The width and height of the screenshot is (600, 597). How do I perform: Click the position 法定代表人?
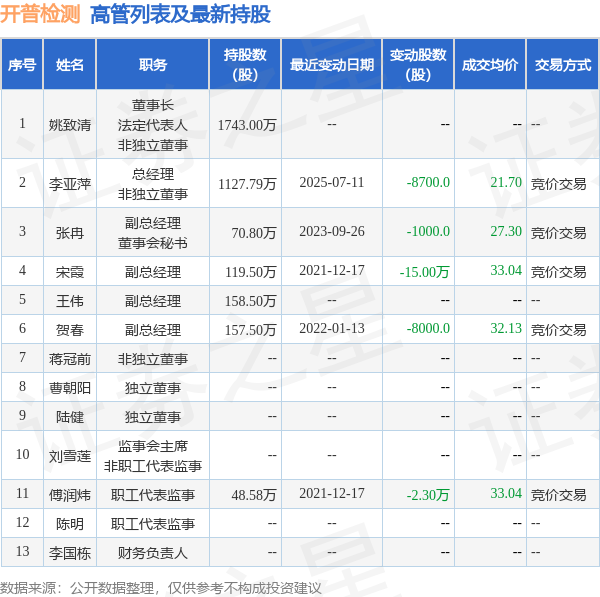coord(153,125)
